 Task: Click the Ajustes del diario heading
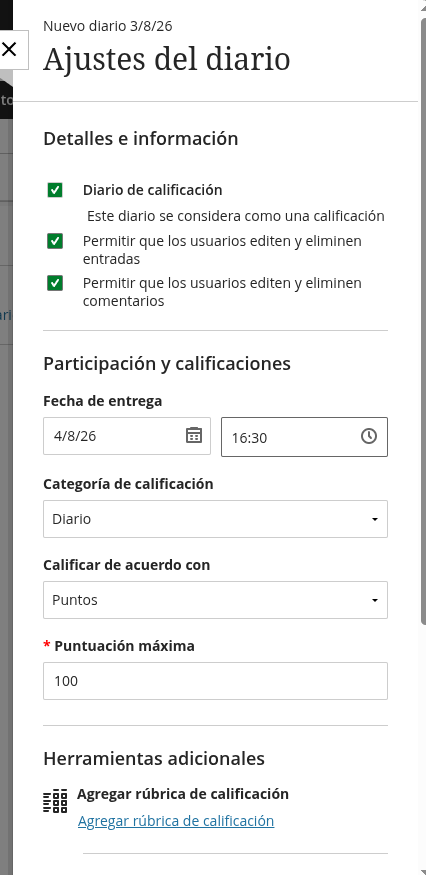coord(166,59)
